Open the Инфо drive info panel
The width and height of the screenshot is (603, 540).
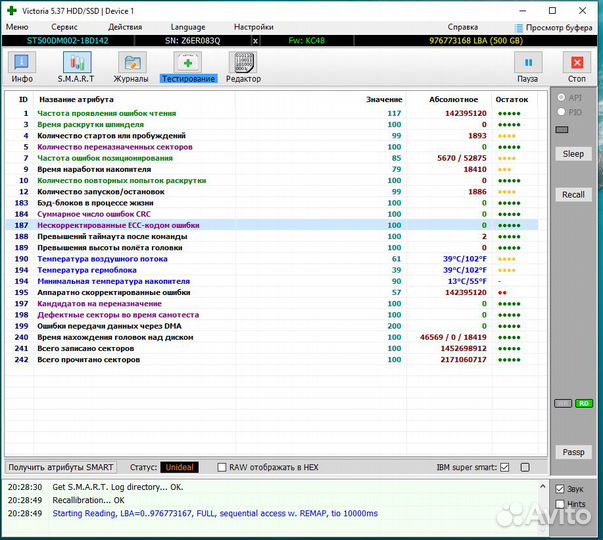coord(22,66)
